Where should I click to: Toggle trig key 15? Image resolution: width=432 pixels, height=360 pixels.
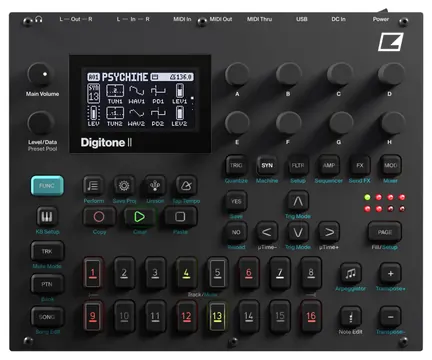tap(280, 316)
